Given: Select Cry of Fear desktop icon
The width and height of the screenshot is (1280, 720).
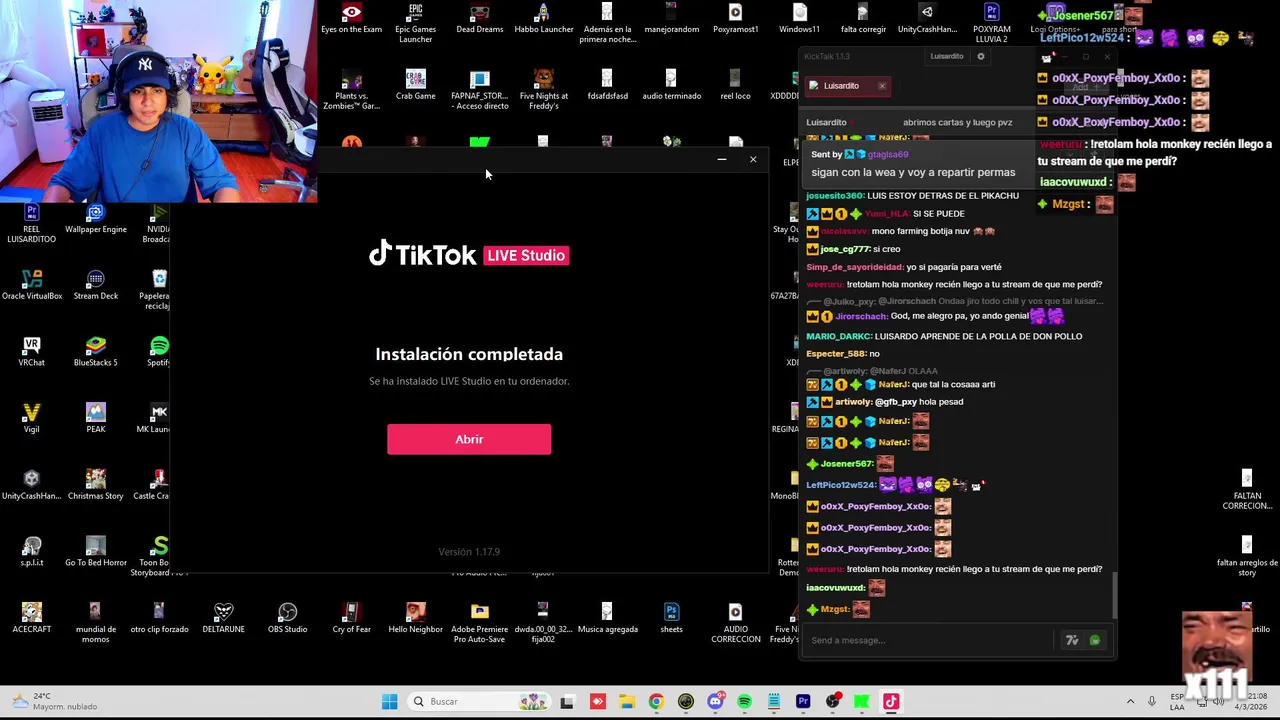Looking at the screenshot, I should [351, 618].
